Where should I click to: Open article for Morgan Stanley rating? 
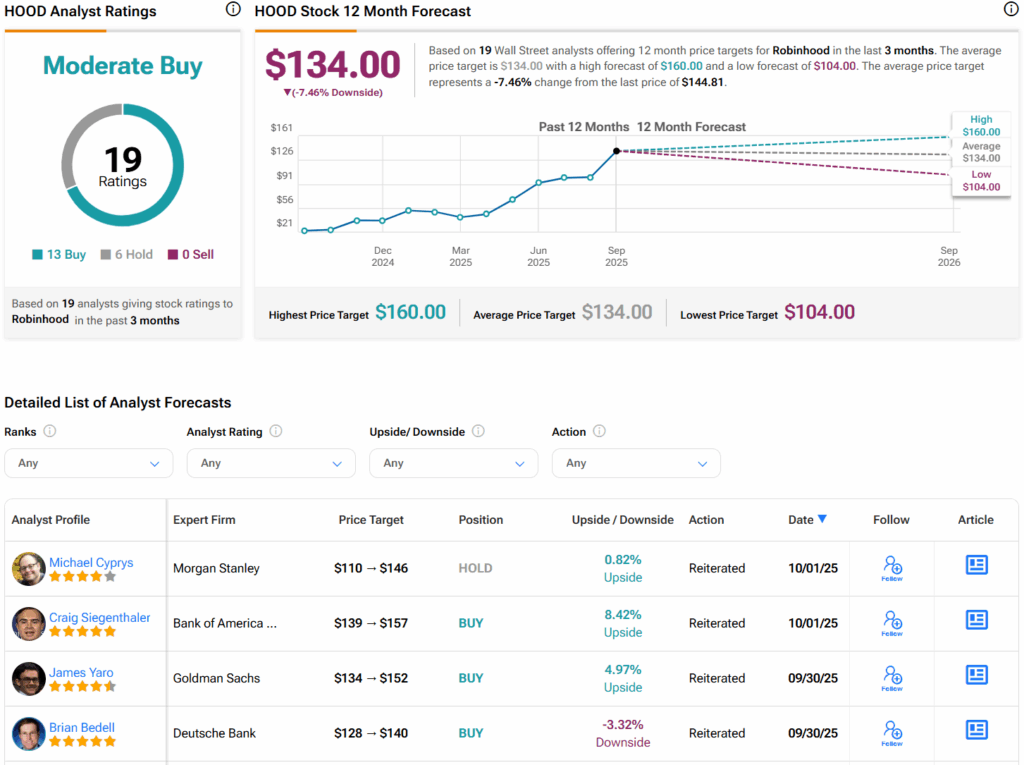tap(976, 565)
